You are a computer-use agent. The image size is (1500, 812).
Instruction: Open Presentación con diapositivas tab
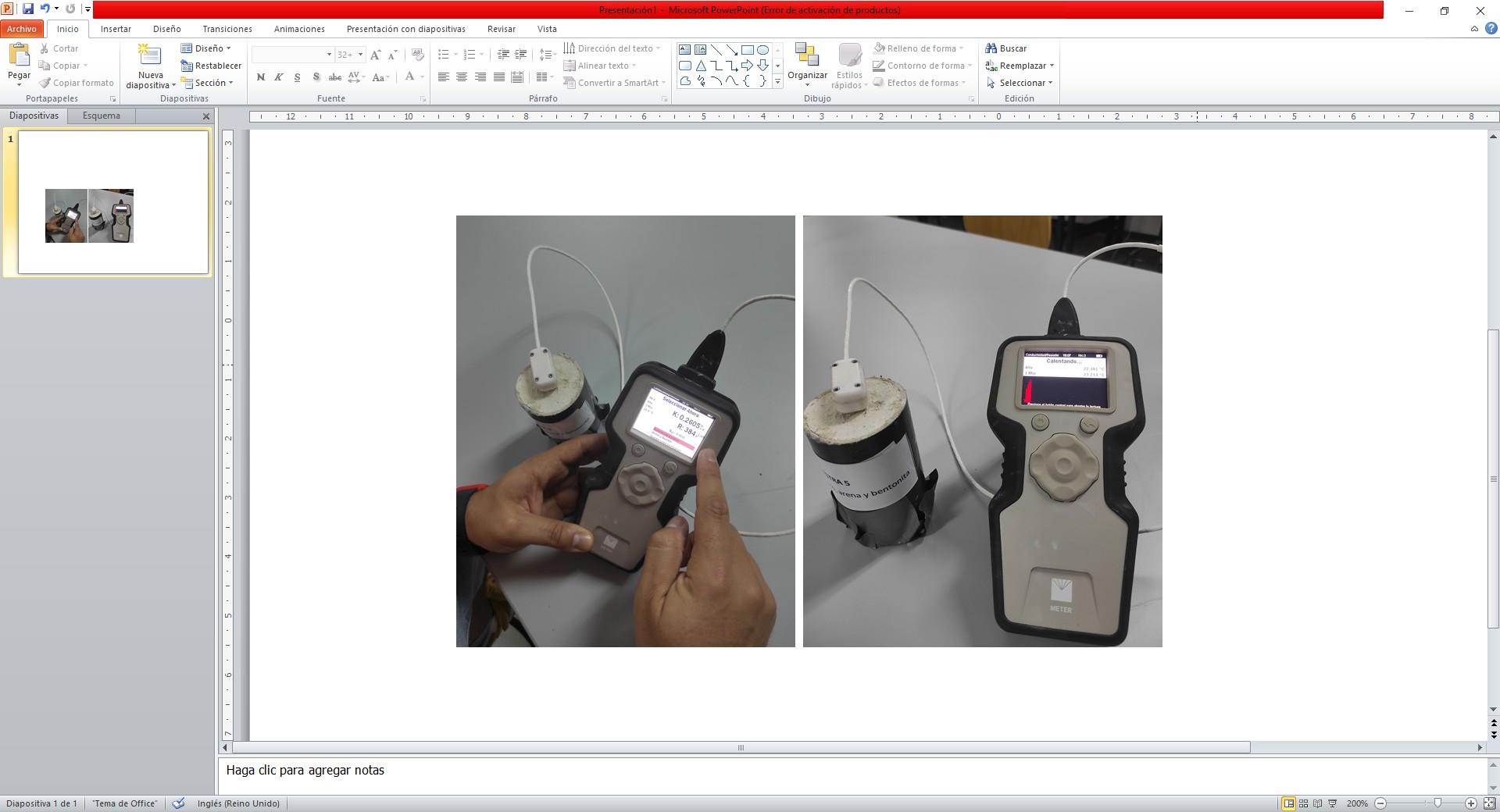click(x=406, y=29)
